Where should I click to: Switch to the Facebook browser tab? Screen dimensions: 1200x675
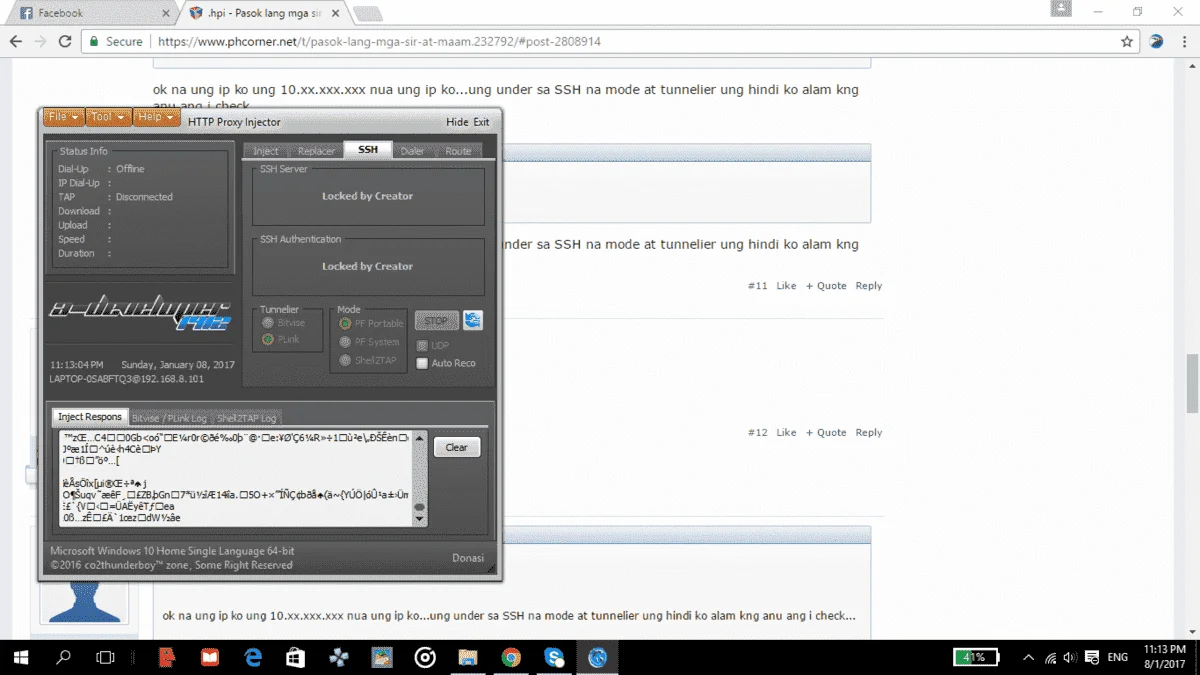pyautogui.click(x=90, y=13)
